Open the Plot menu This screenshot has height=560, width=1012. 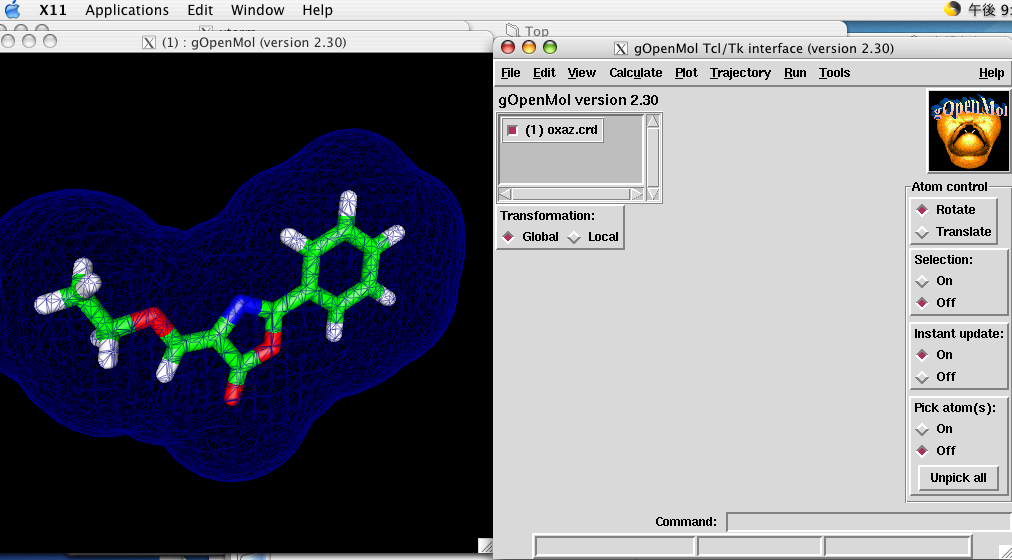(686, 73)
